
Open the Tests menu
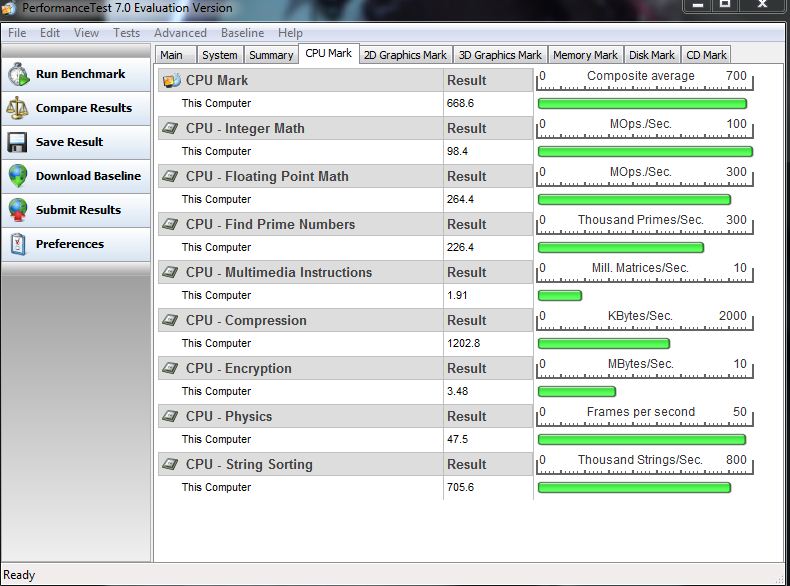(126, 33)
